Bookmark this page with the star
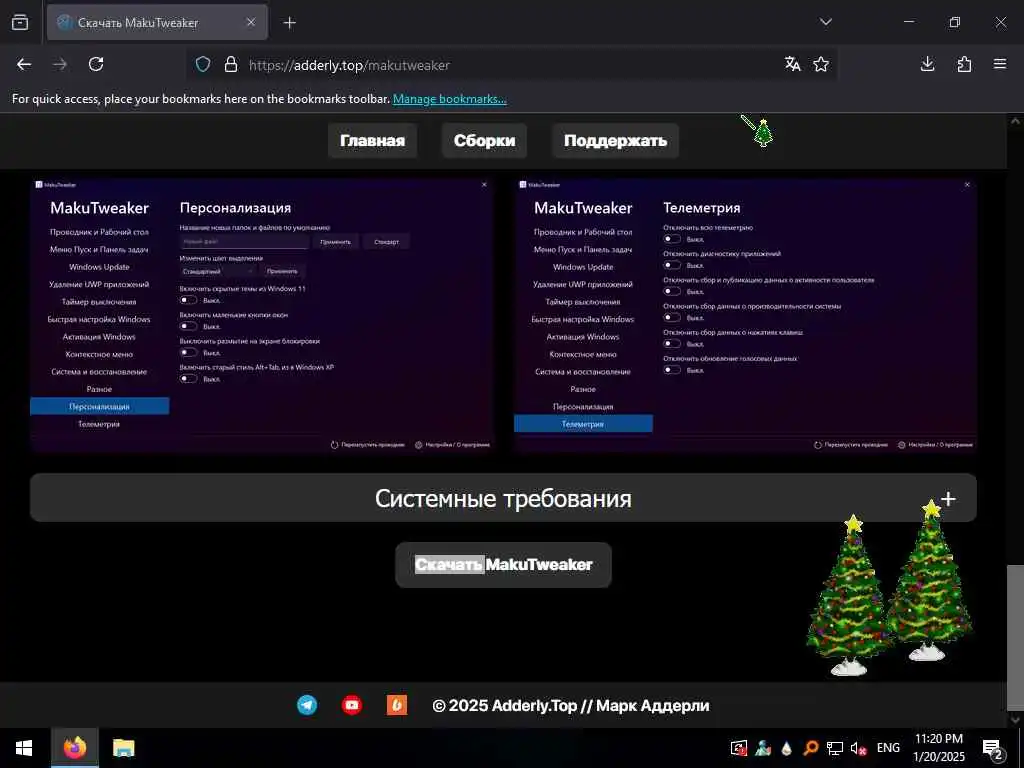 tap(821, 64)
